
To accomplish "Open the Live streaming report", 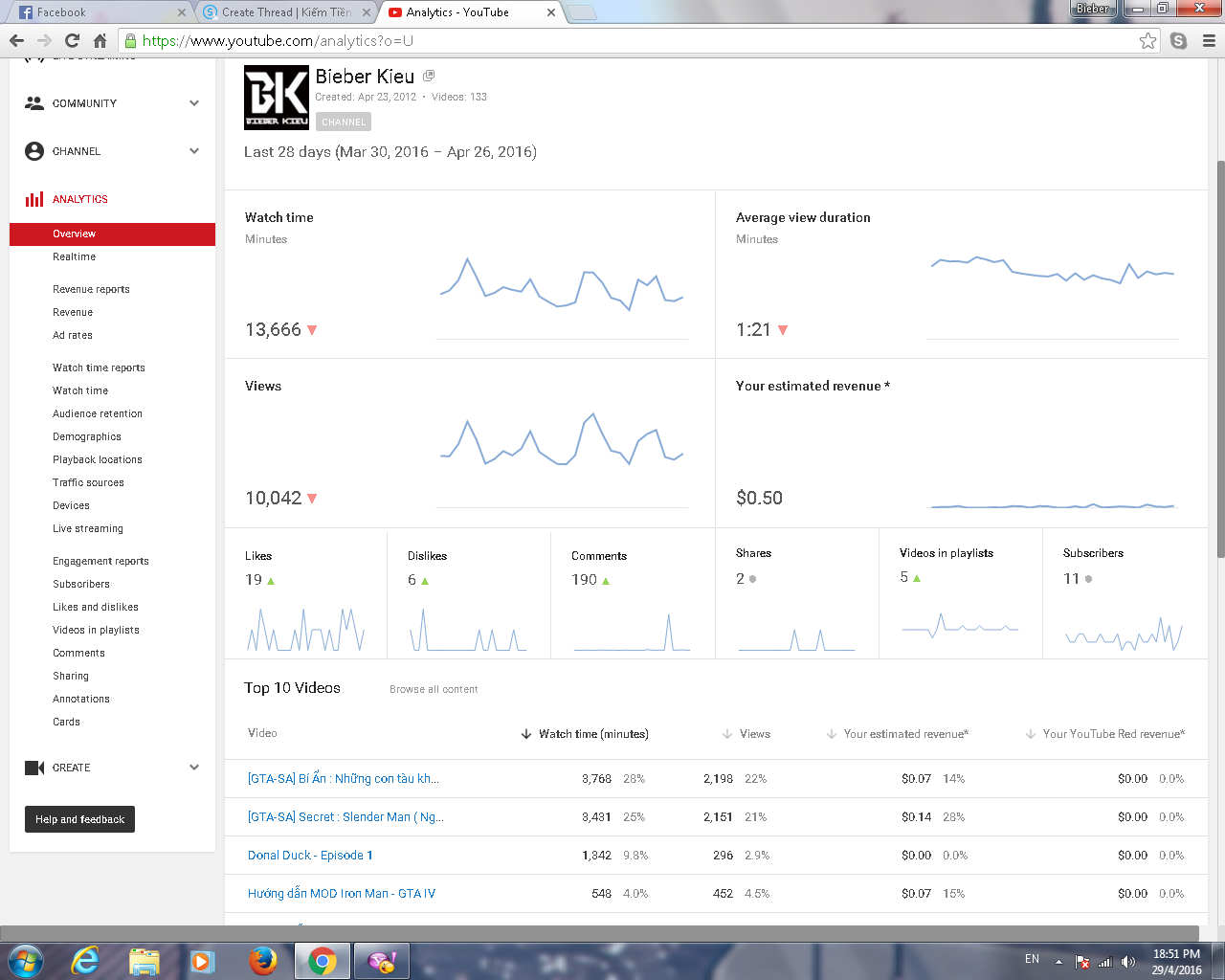I will click(88, 528).
